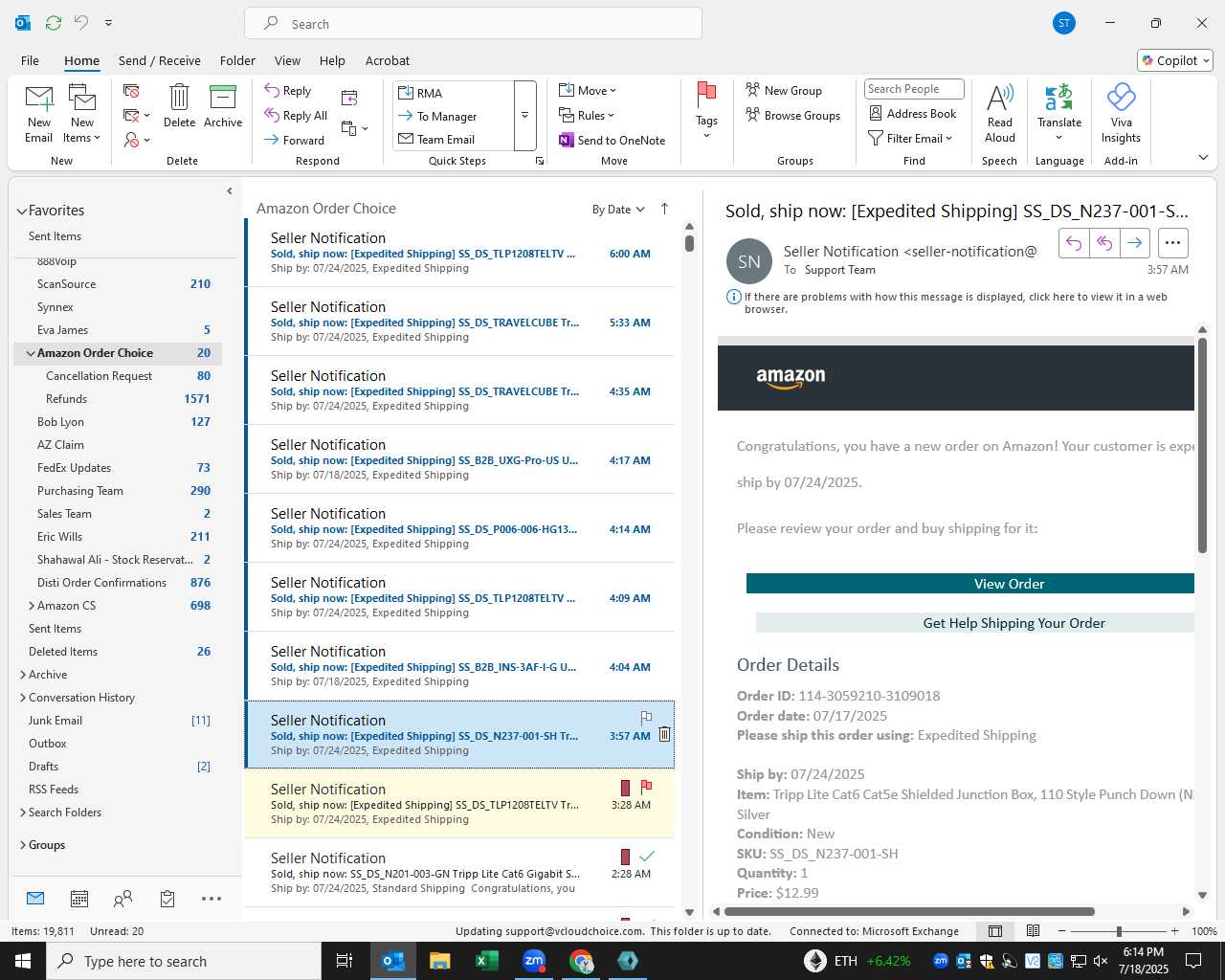Reverse sort order arrow in message list
1225x980 pixels.
click(x=664, y=209)
